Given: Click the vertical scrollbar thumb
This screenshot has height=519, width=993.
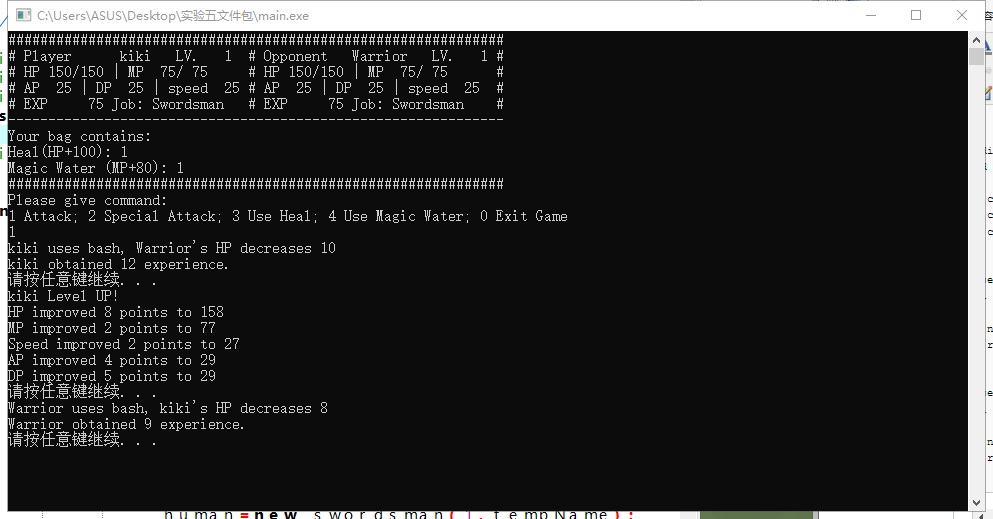Looking at the screenshot, I should click(976, 57).
